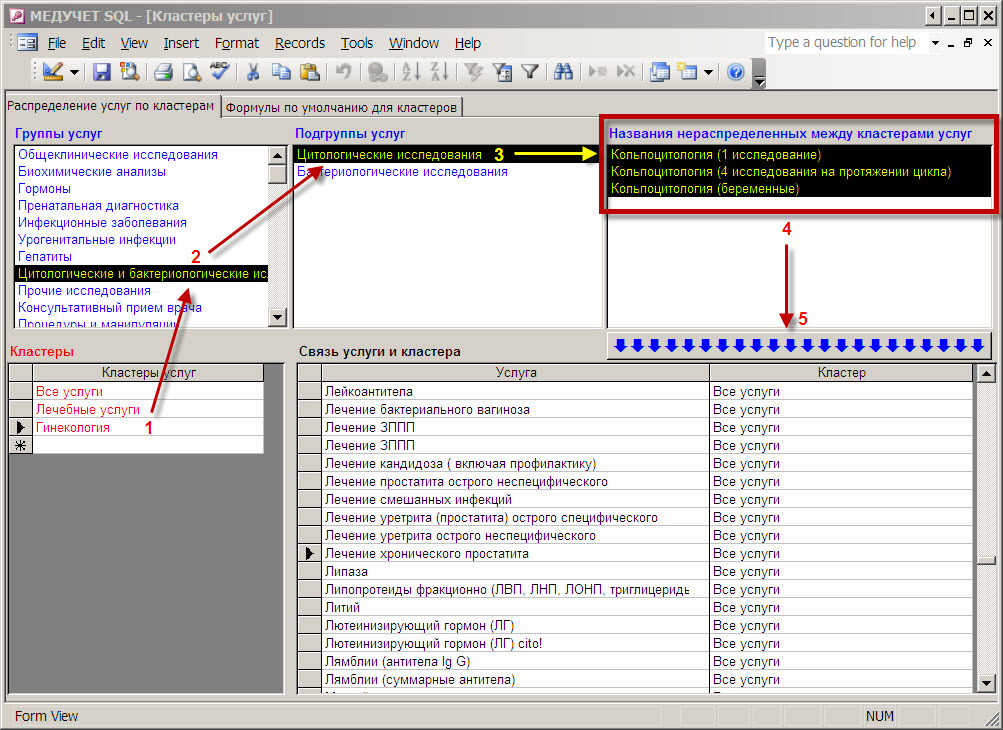Sort records ascending with the A-Z icon
This screenshot has width=1003, height=730.
pyautogui.click(x=410, y=72)
